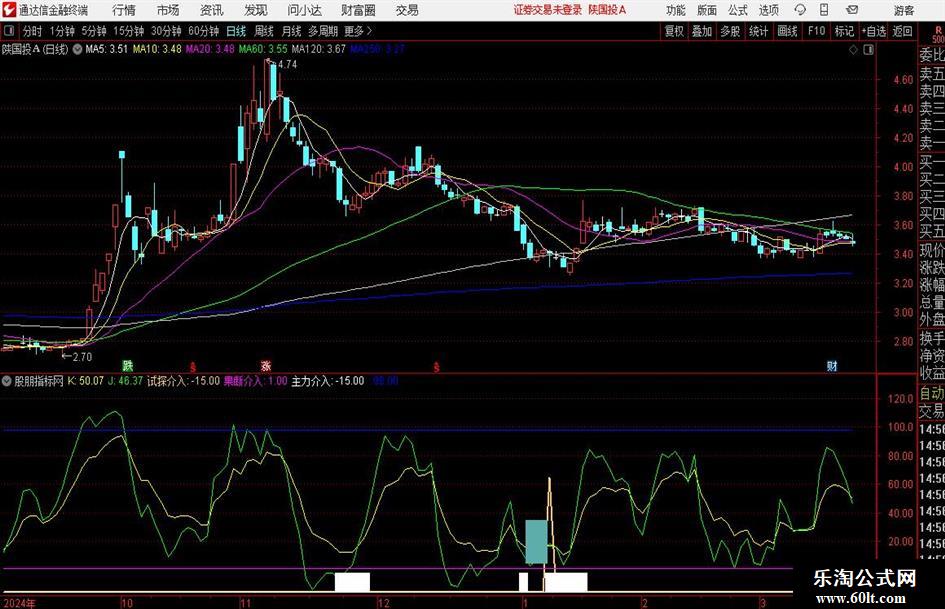The height and width of the screenshot is (609, 945).
Task: Click the 游客 guest account label
Action: point(904,10)
